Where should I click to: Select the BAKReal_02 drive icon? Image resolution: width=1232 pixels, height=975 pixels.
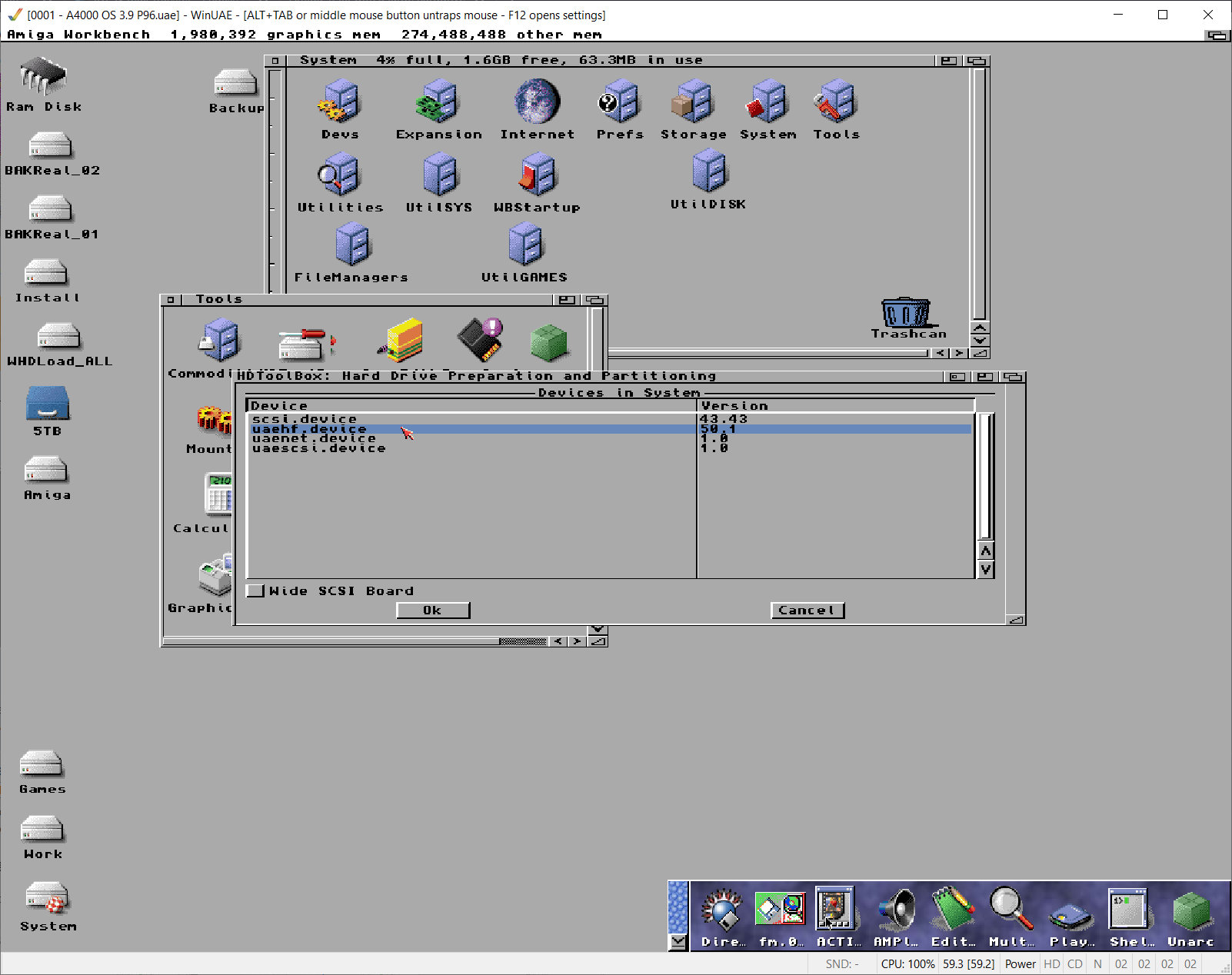[52, 154]
